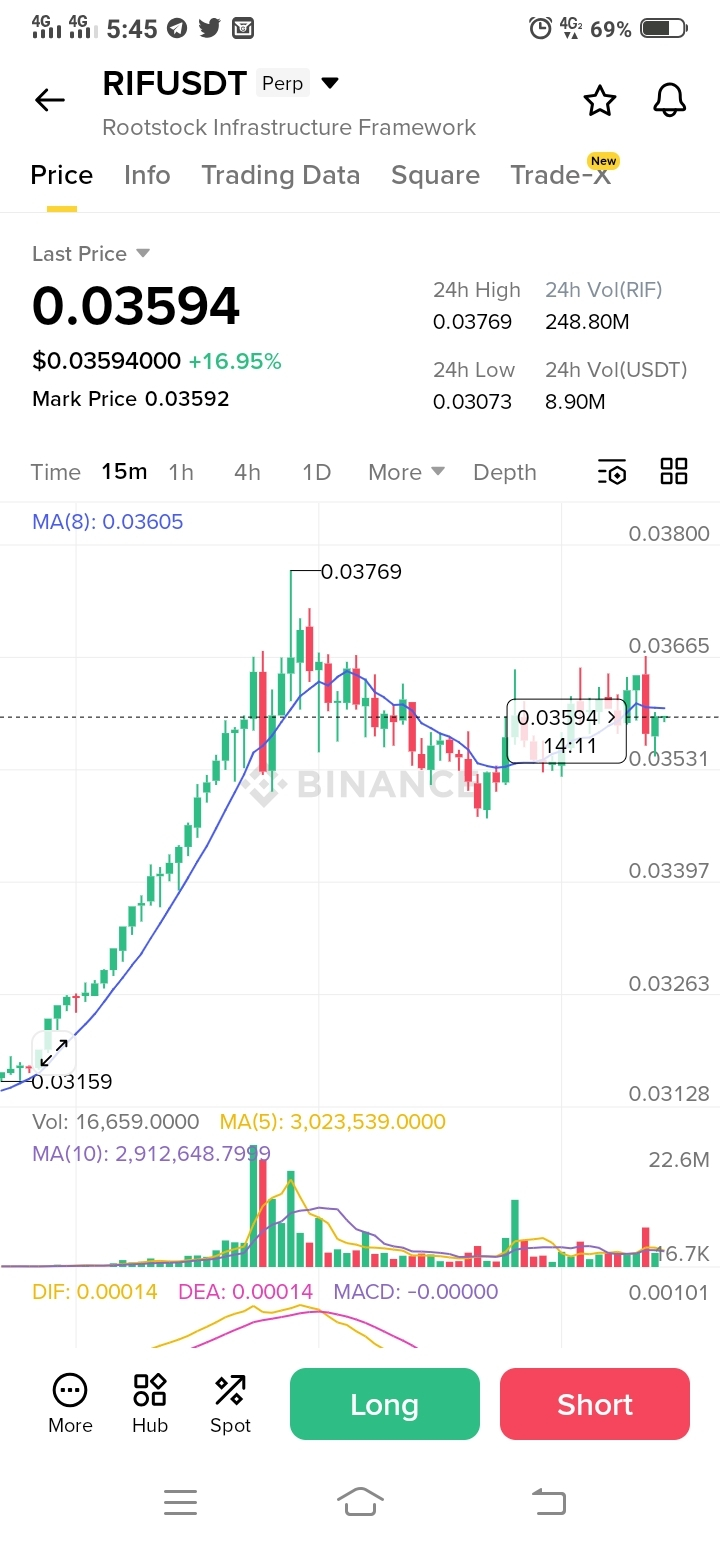Tap the alarm clock status icon

pos(540,29)
